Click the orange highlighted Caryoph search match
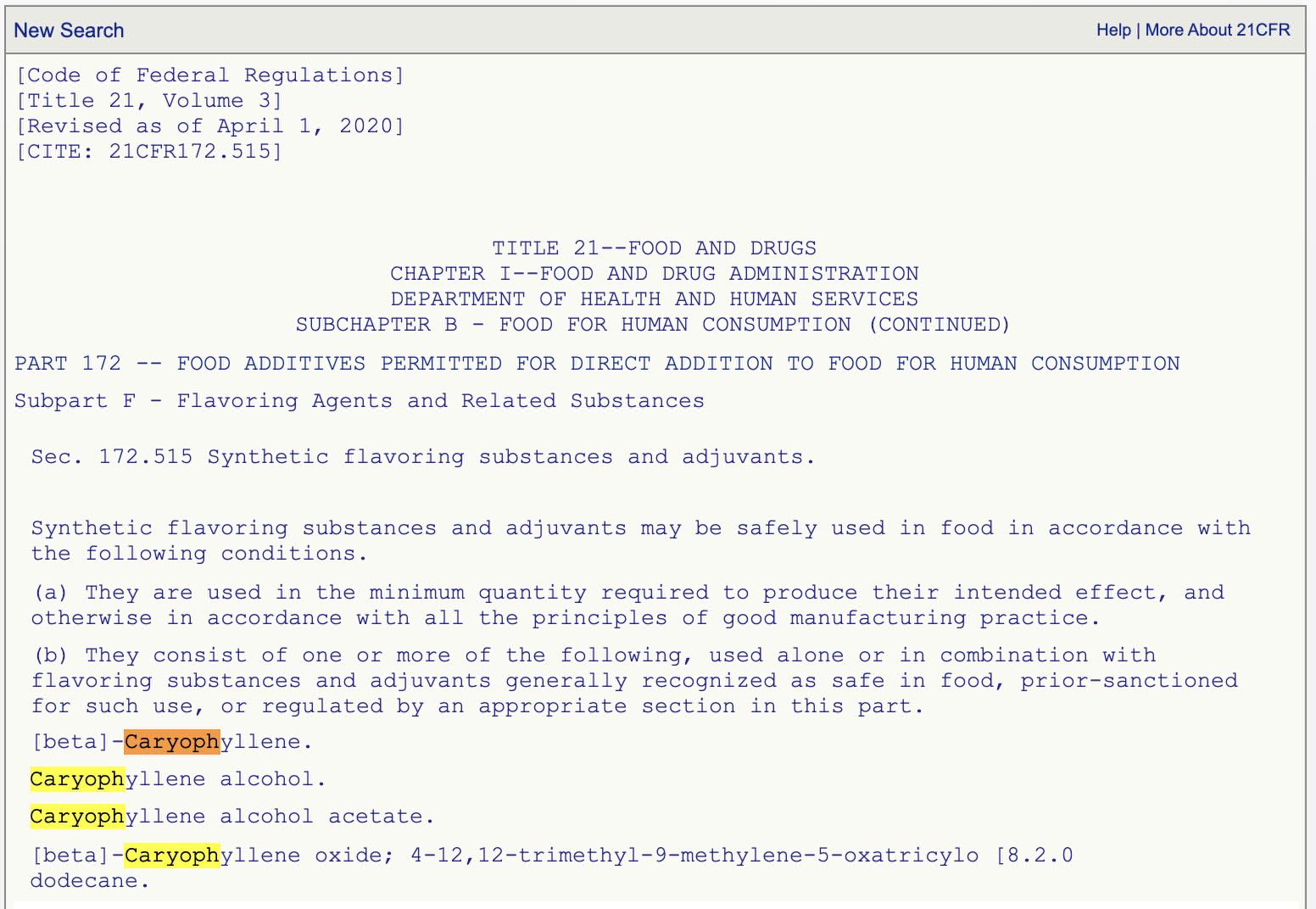Screen dimensions: 1316x909 coord(171,742)
